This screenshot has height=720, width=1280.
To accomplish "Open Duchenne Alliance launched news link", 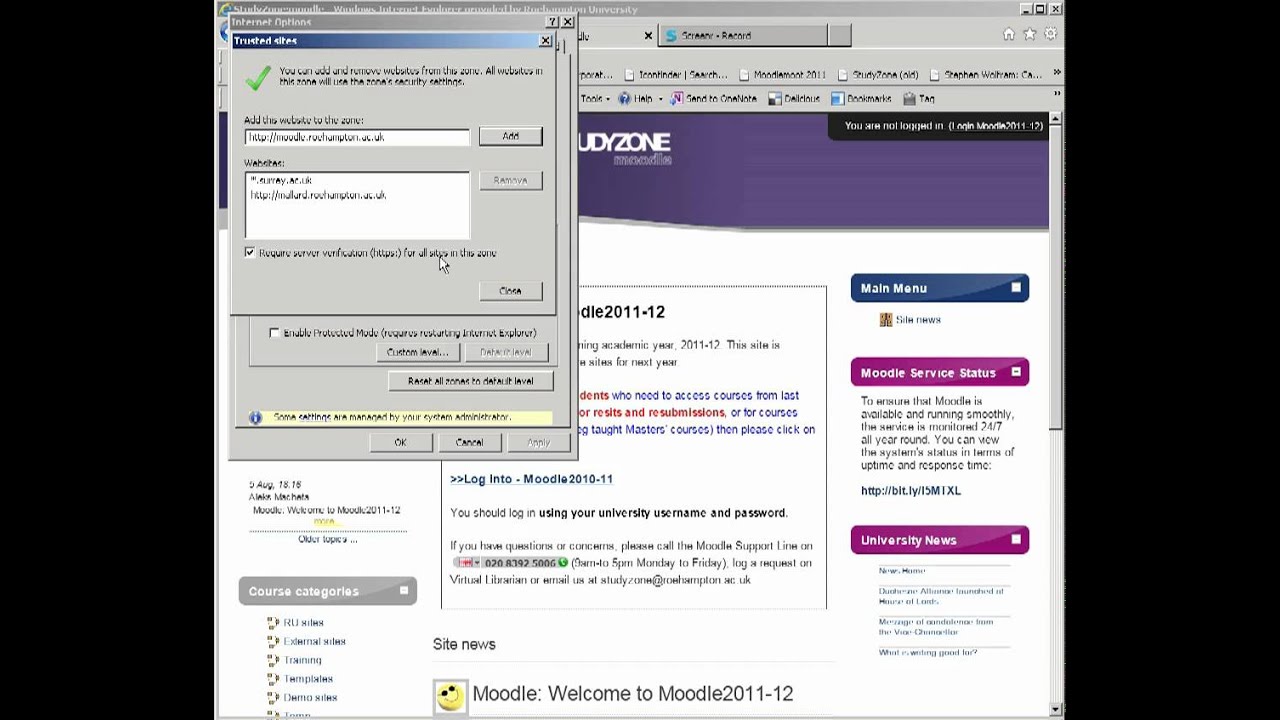I will tap(941, 596).
